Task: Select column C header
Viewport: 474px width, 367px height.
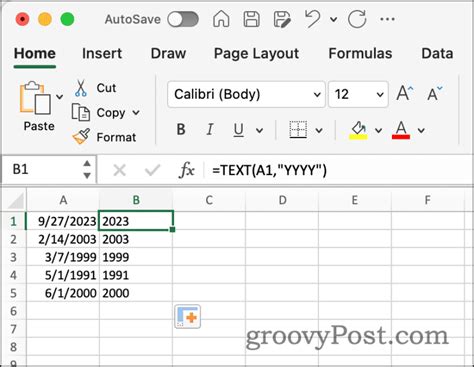Action: (x=209, y=200)
